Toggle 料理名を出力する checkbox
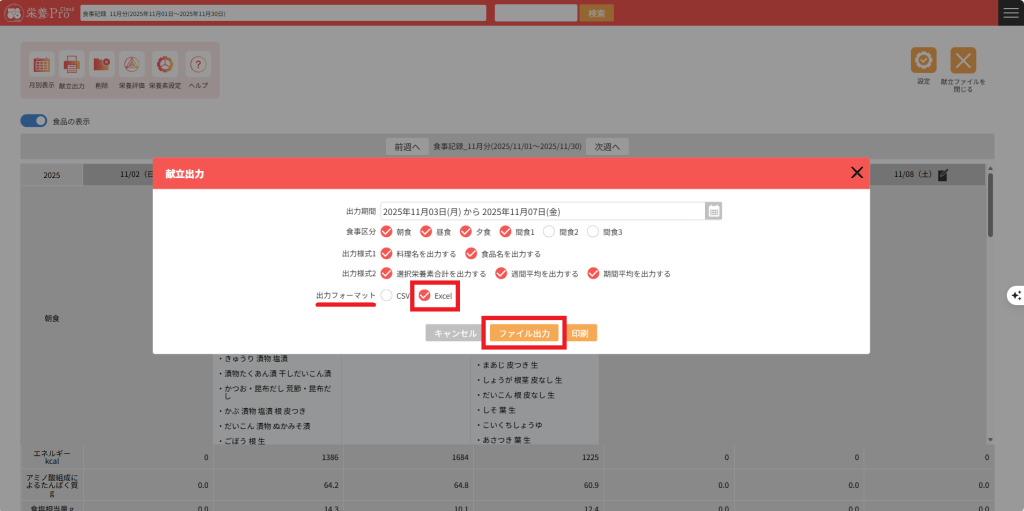The width and height of the screenshot is (1024, 511). pyautogui.click(x=387, y=253)
